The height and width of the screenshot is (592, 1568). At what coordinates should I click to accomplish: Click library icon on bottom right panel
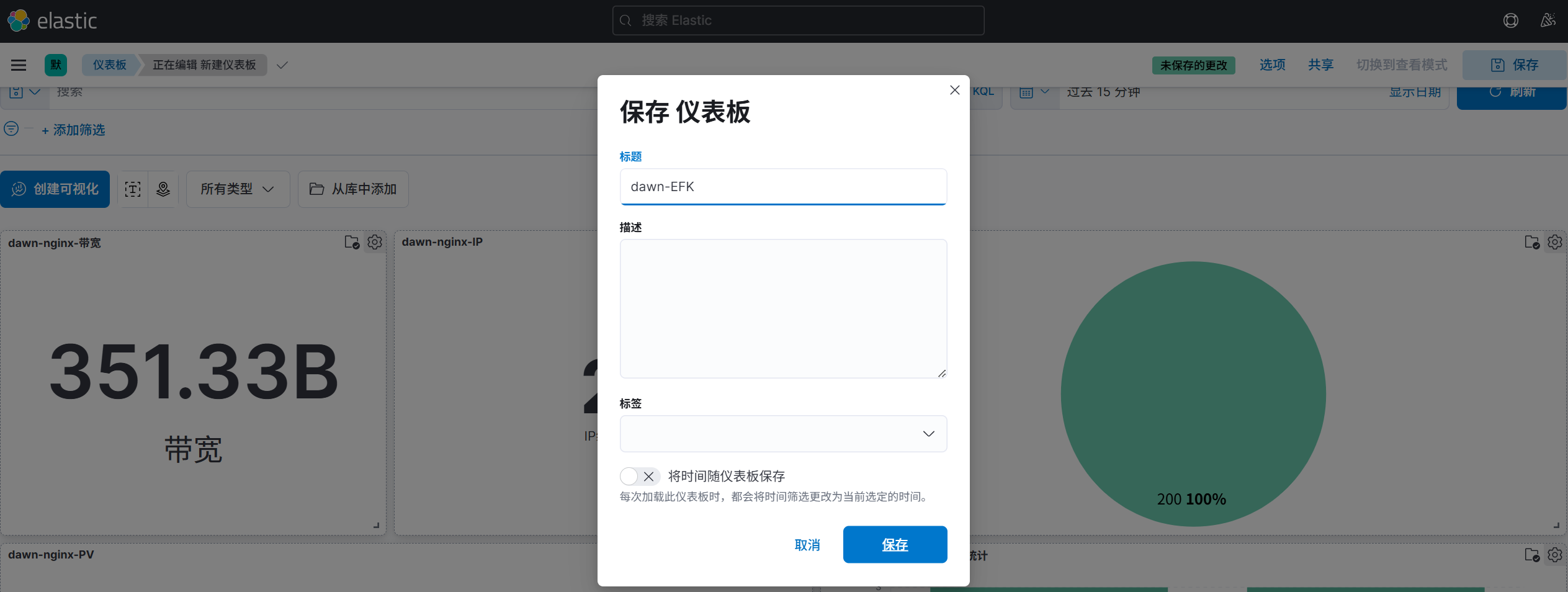tap(1532, 555)
